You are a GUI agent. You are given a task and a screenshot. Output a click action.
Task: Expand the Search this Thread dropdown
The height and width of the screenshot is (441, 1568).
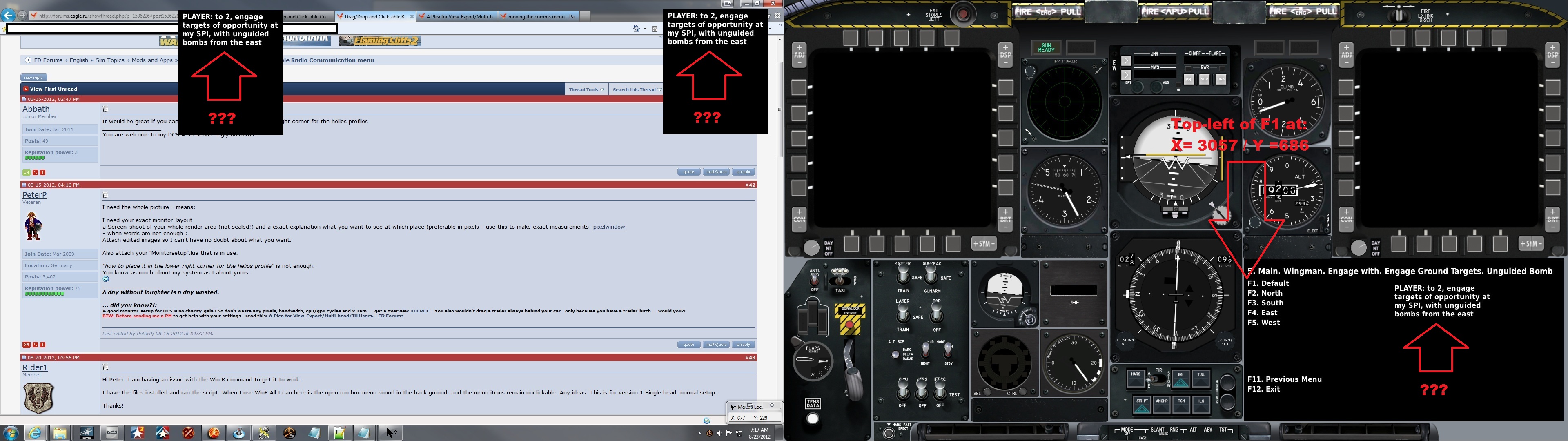[x=637, y=89]
